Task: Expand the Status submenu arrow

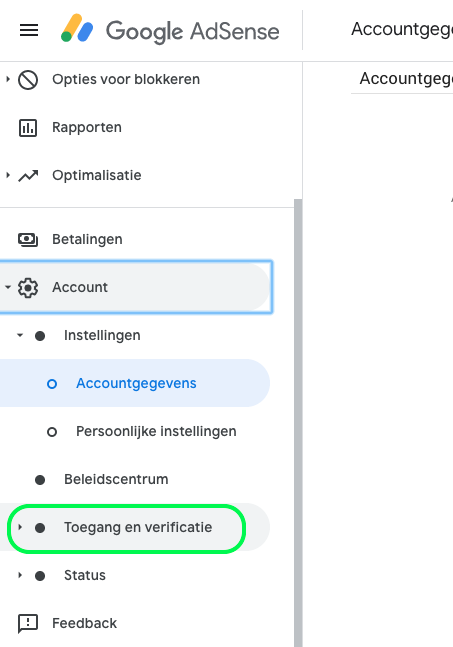Action: [x=20, y=575]
